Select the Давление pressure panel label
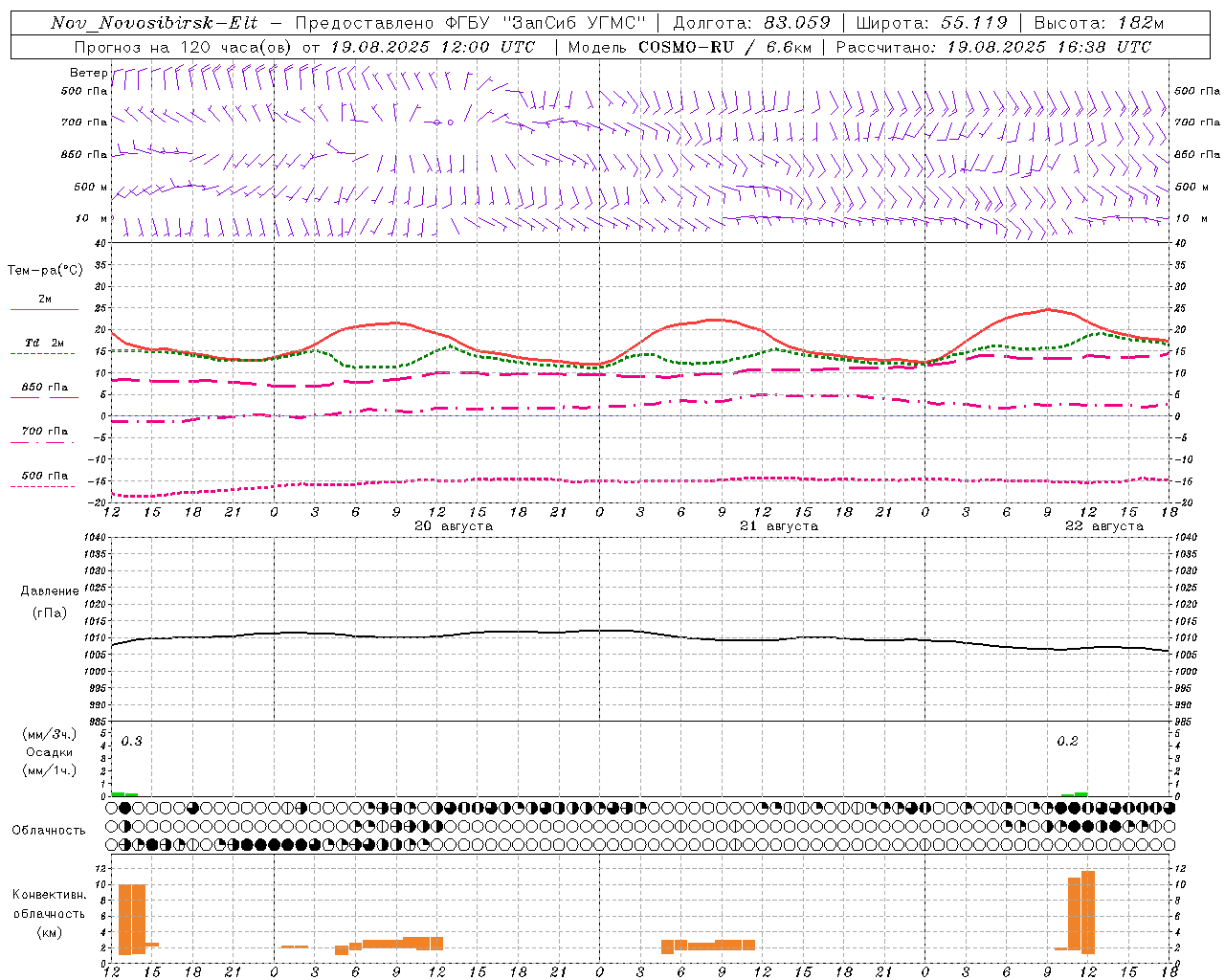Image resolution: width=1225 pixels, height=980 pixels. coord(50,591)
